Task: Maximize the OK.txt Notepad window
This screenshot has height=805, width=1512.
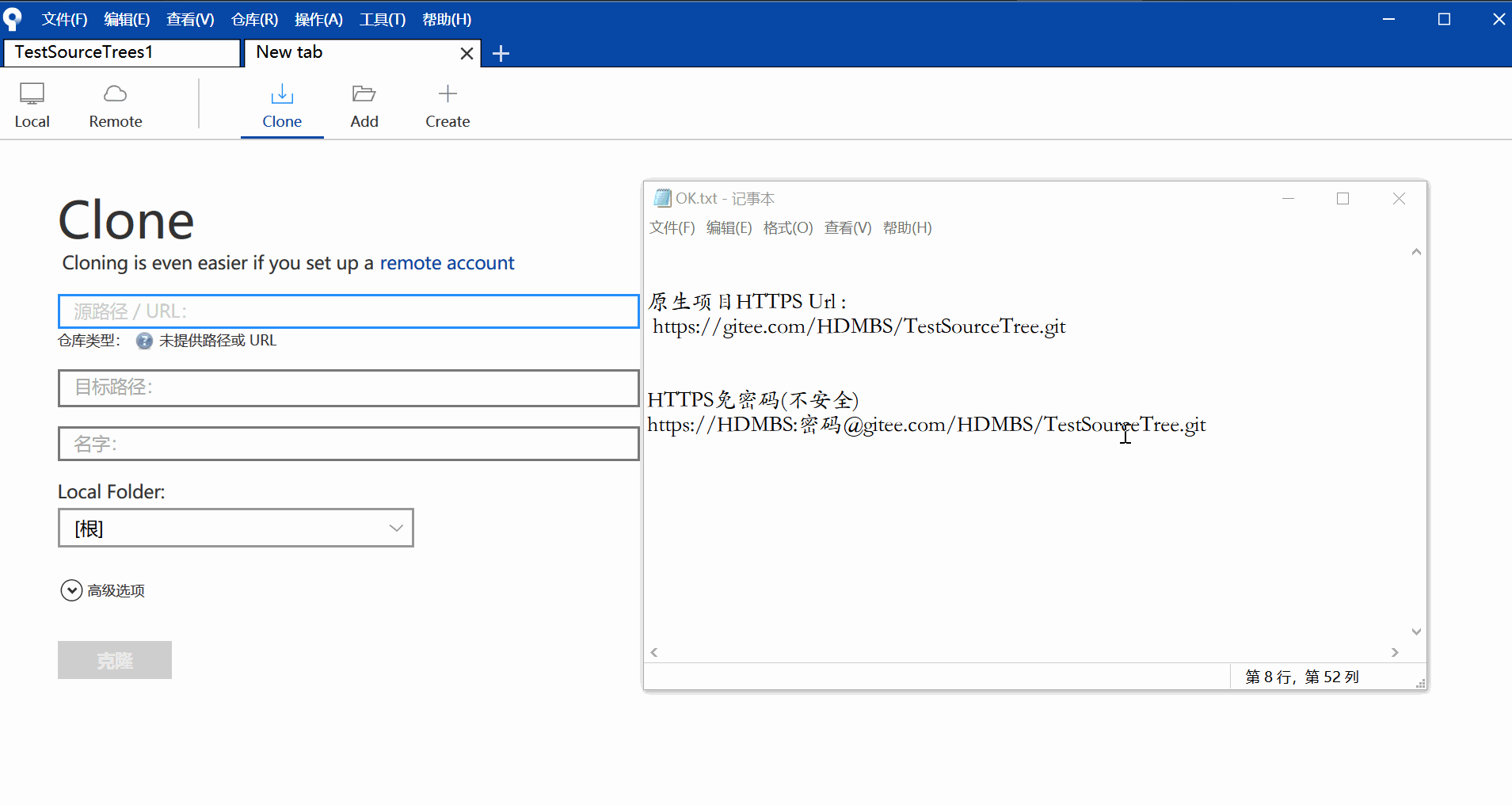Action: coord(1343,198)
